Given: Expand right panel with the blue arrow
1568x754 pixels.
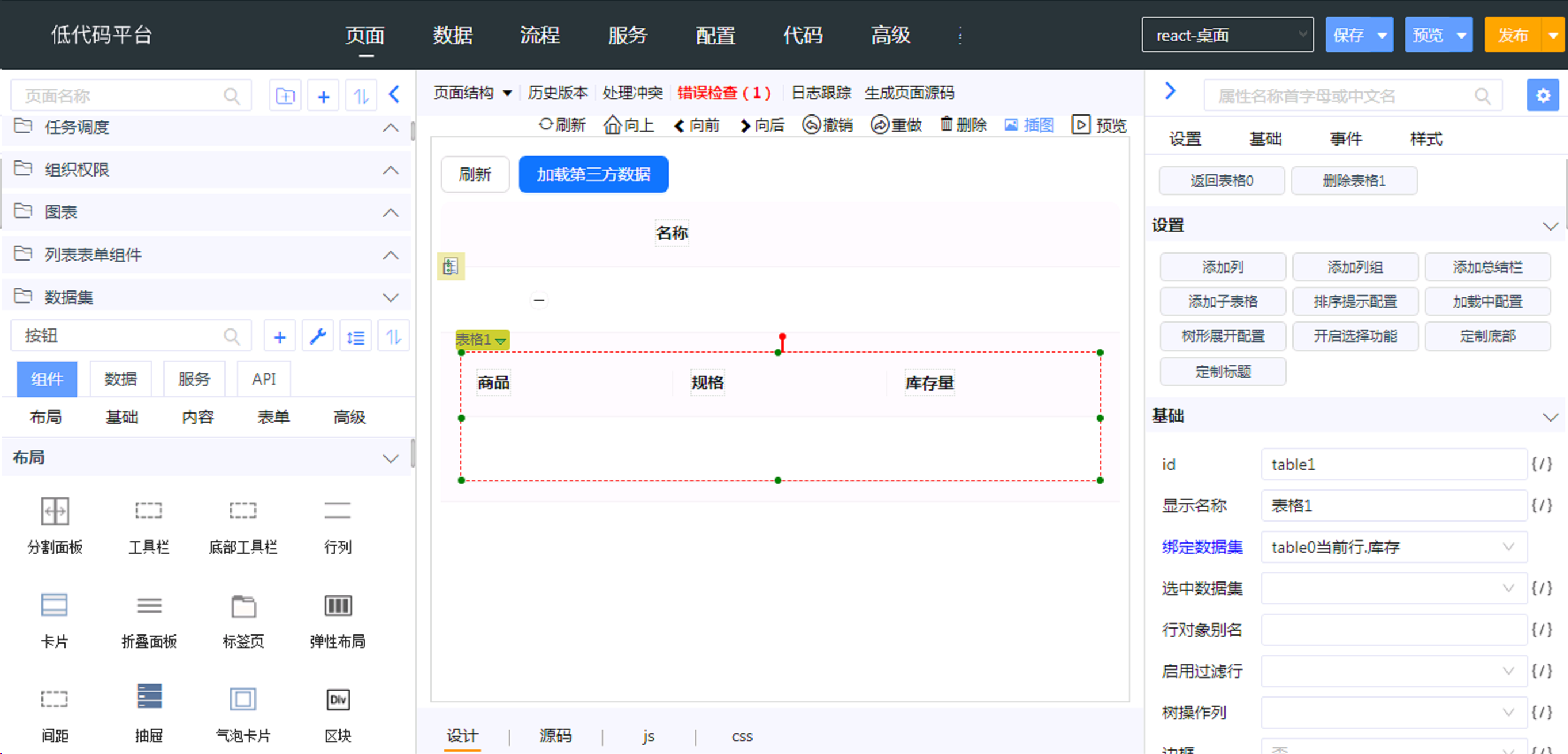Looking at the screenshot, I should (x=1169, y=91).
